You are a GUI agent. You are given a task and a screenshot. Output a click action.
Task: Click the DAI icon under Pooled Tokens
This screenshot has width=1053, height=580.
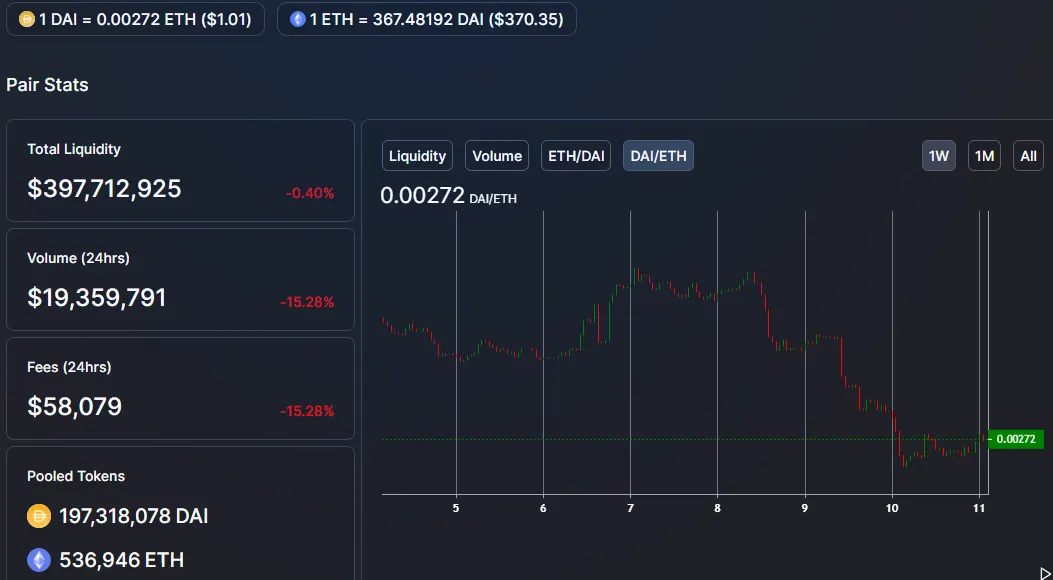tap(39, 516)
